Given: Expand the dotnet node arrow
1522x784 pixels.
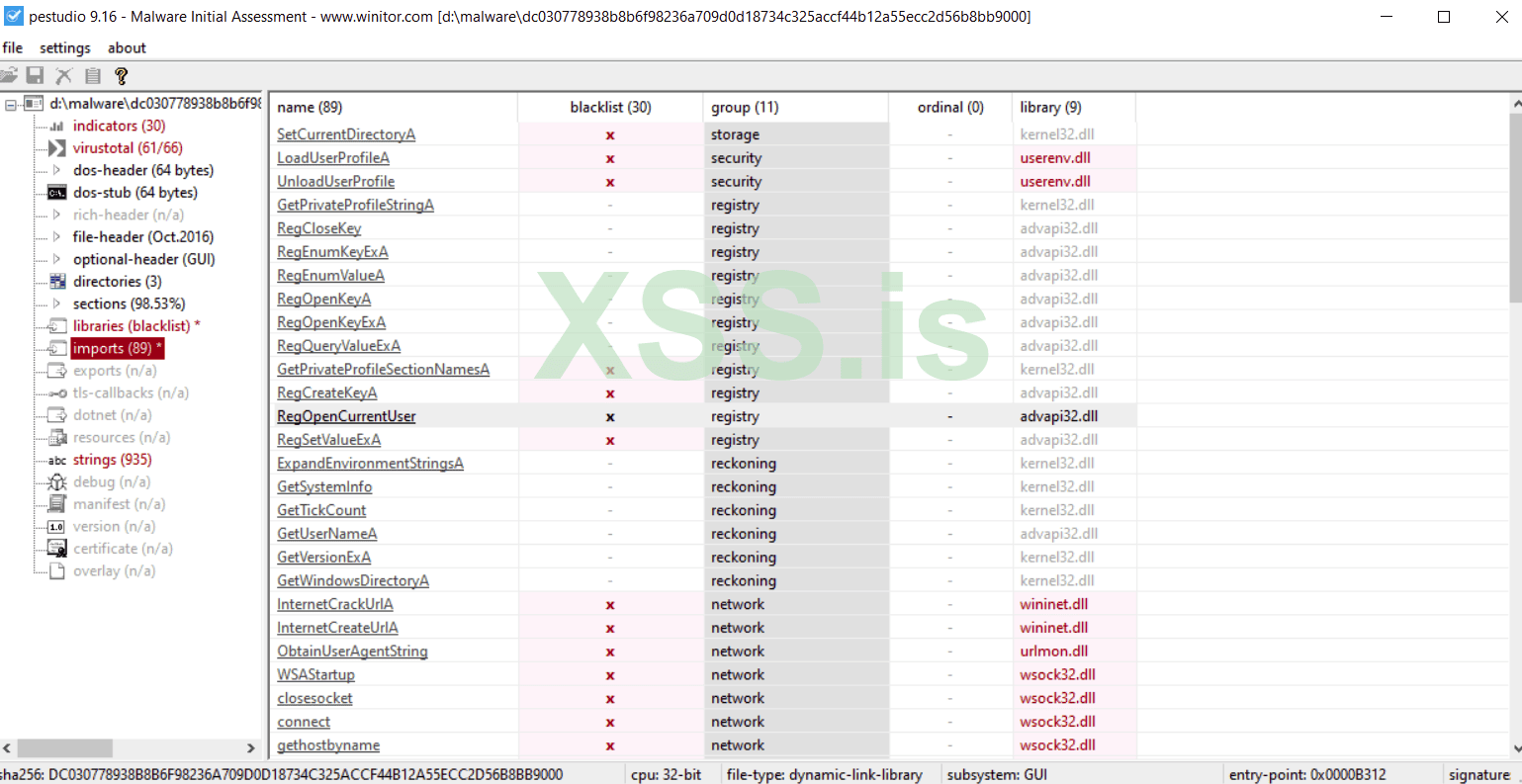Looking at the screenshot, I should 56,415.
